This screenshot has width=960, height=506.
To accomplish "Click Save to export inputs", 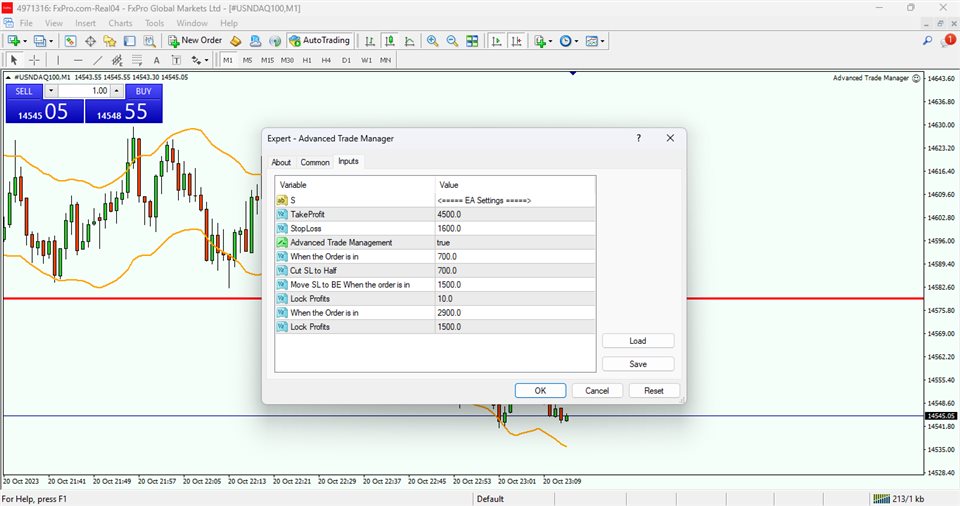I will [x=638, y=364].
